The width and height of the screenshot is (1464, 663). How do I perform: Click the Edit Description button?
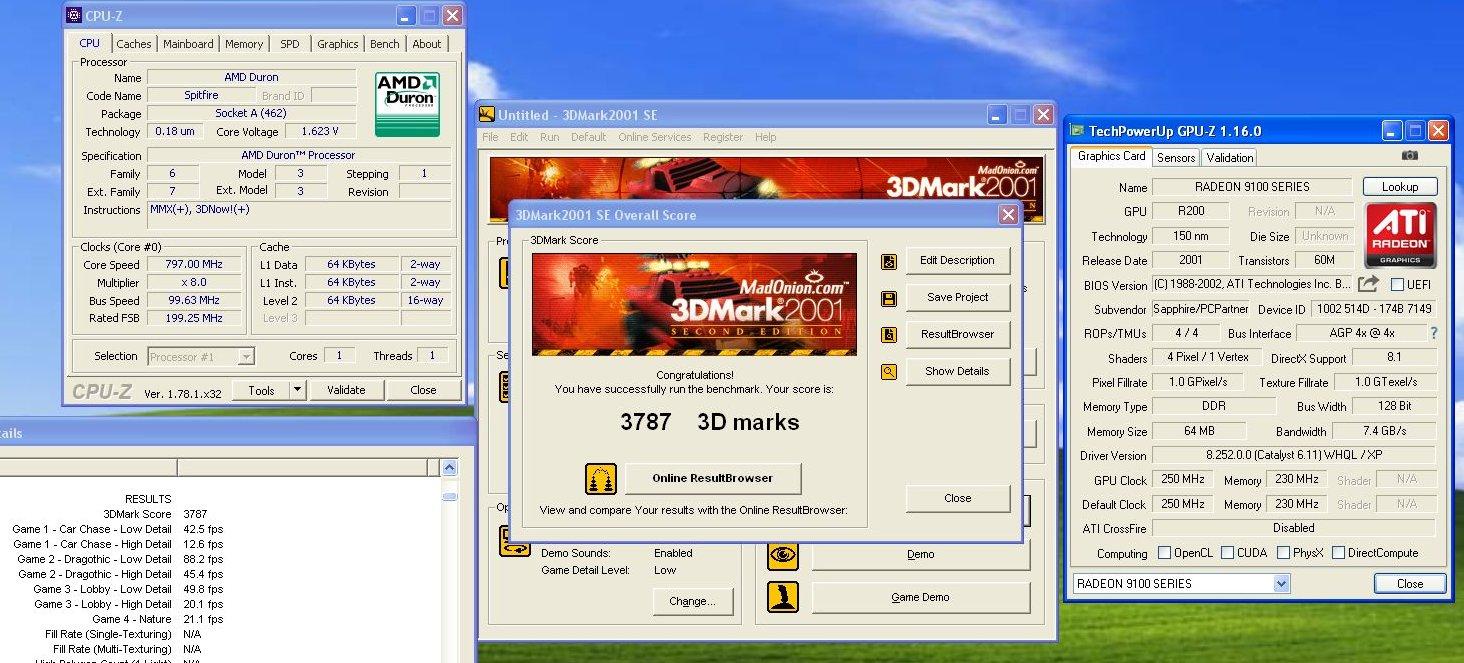(x=958, y=261)
